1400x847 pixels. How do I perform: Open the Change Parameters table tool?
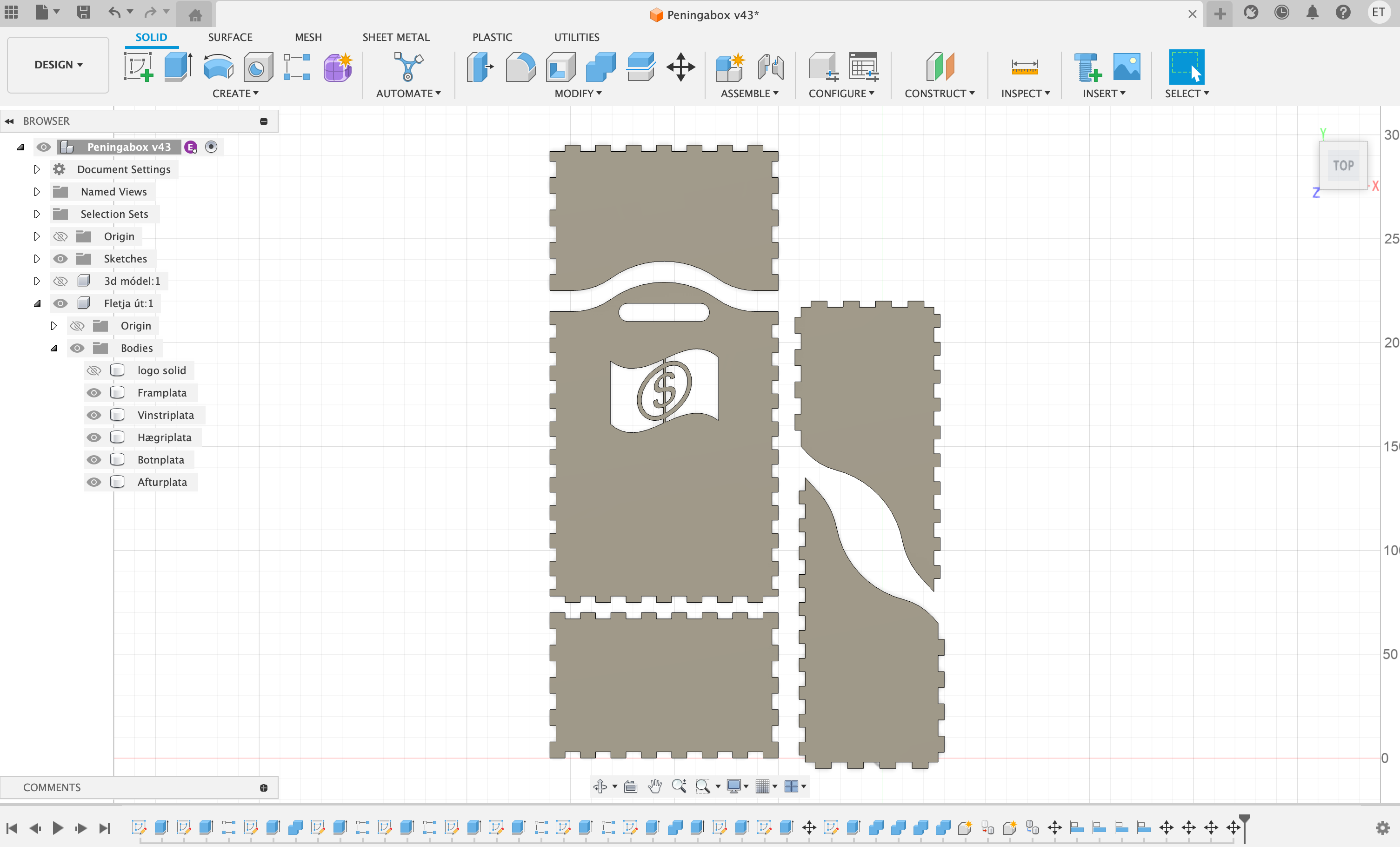coord(864,67)
